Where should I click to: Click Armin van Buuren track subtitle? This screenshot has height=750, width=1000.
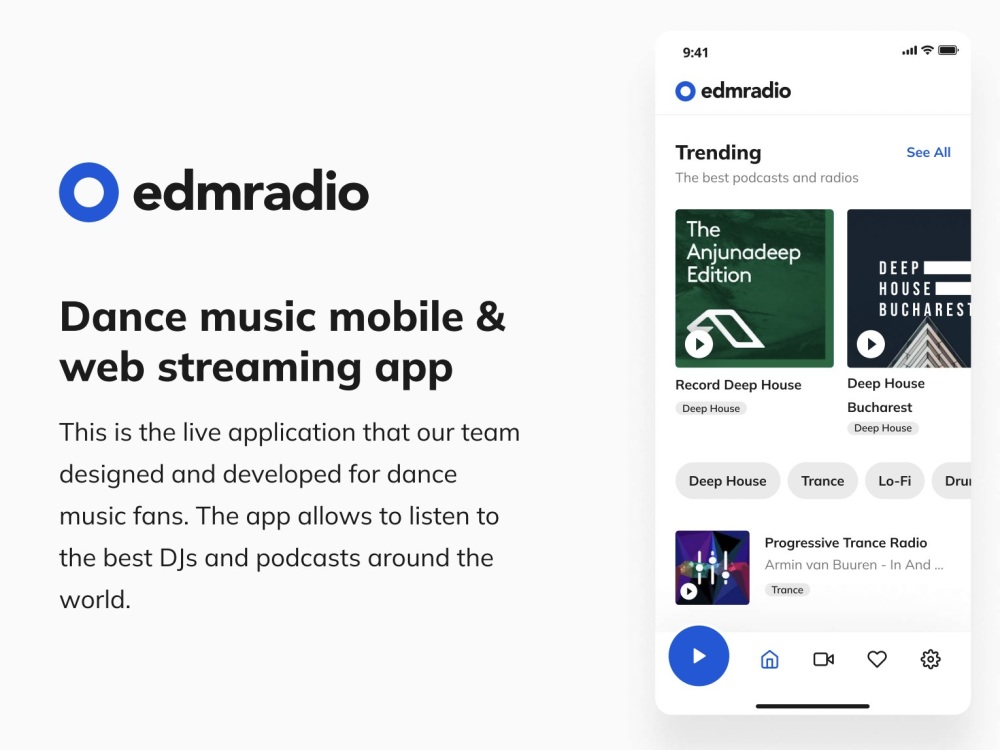(854, 565)
